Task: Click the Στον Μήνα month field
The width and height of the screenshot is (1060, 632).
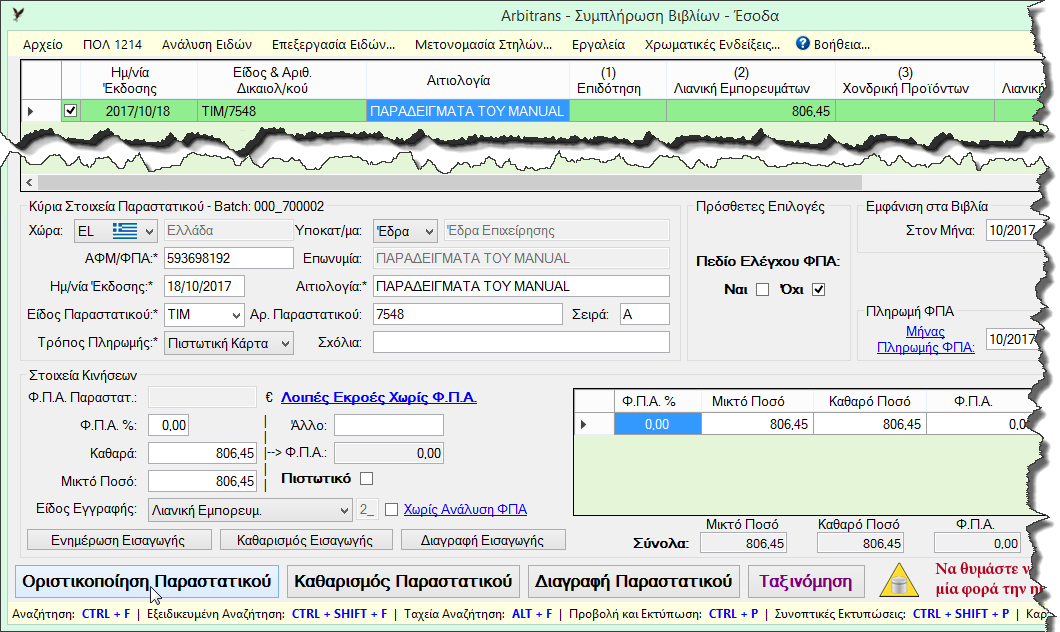Action: pyautogui.click(x=1011, y=230)
